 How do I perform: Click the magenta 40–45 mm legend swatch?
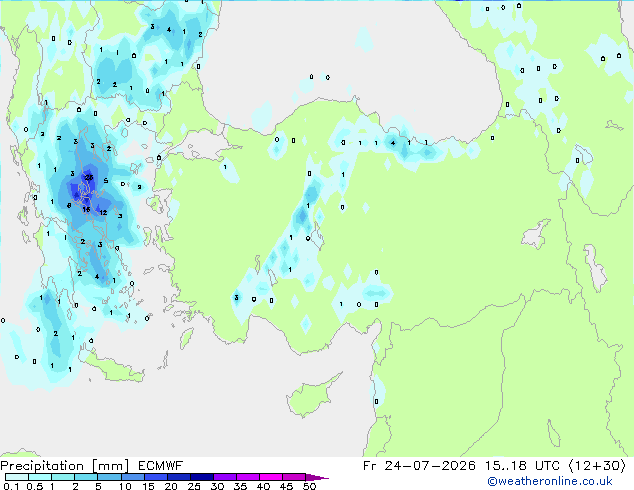click(x=271, y=477)
